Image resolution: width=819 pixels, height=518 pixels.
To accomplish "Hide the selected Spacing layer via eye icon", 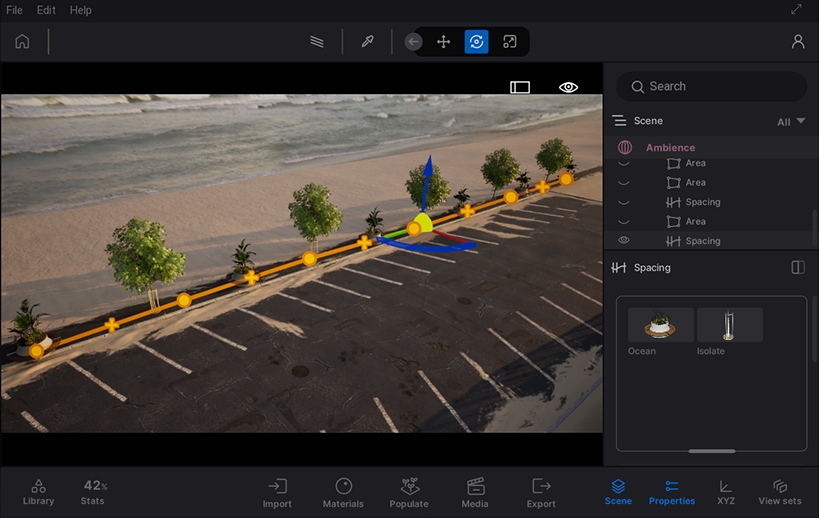I will pos(624,241).
